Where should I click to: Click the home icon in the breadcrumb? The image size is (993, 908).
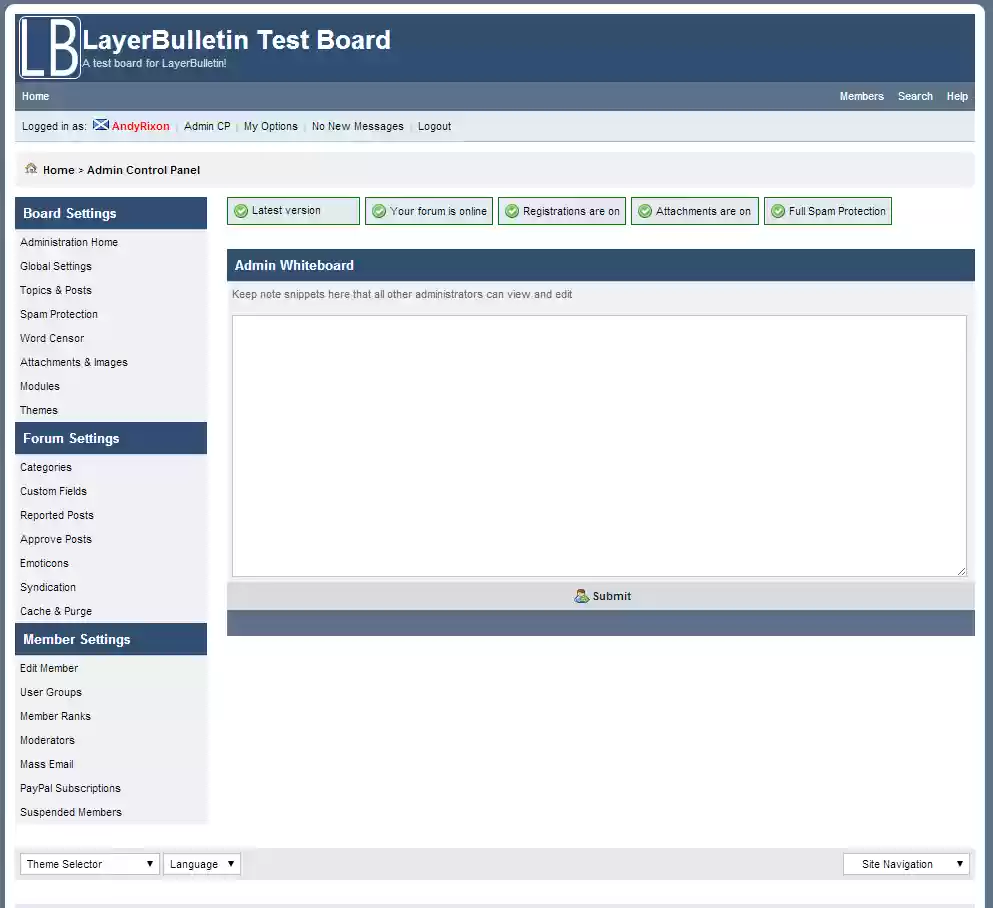(31, 170)
